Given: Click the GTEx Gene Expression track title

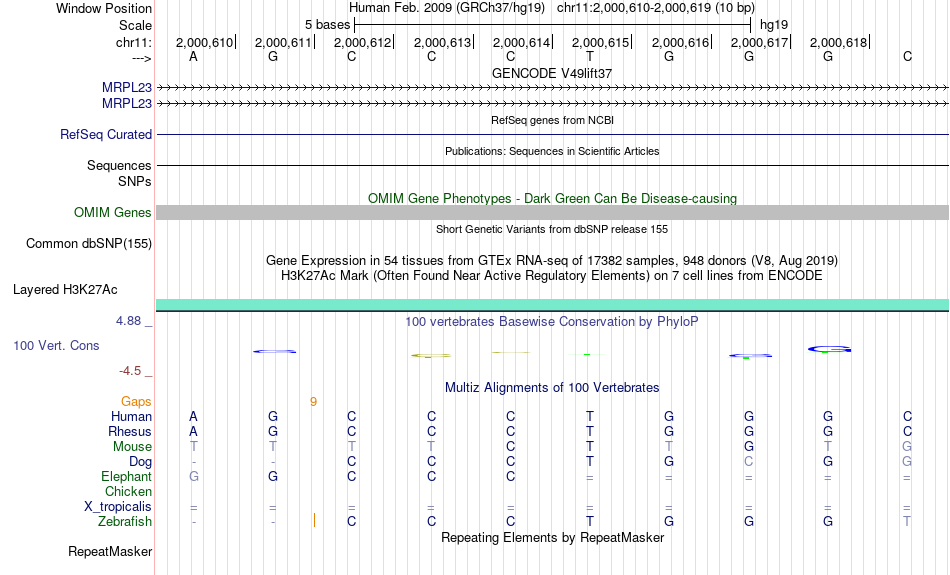Looking at the screenshot, I should [552, 261].
